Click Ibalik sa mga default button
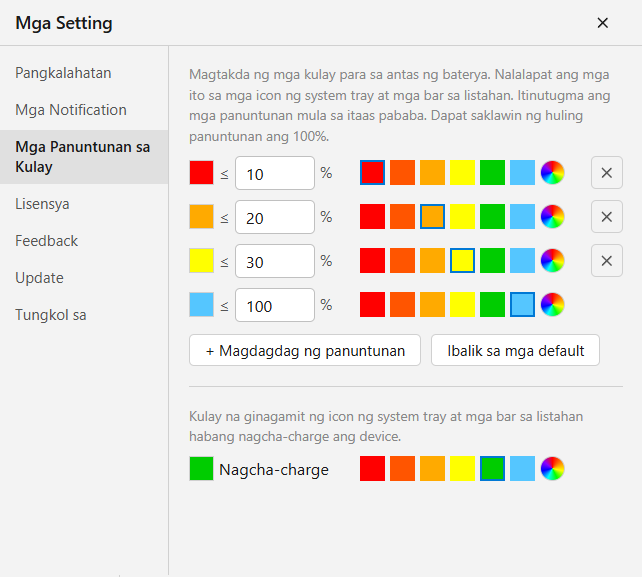Viewport: 642px width, 577px height. point(515,350)
